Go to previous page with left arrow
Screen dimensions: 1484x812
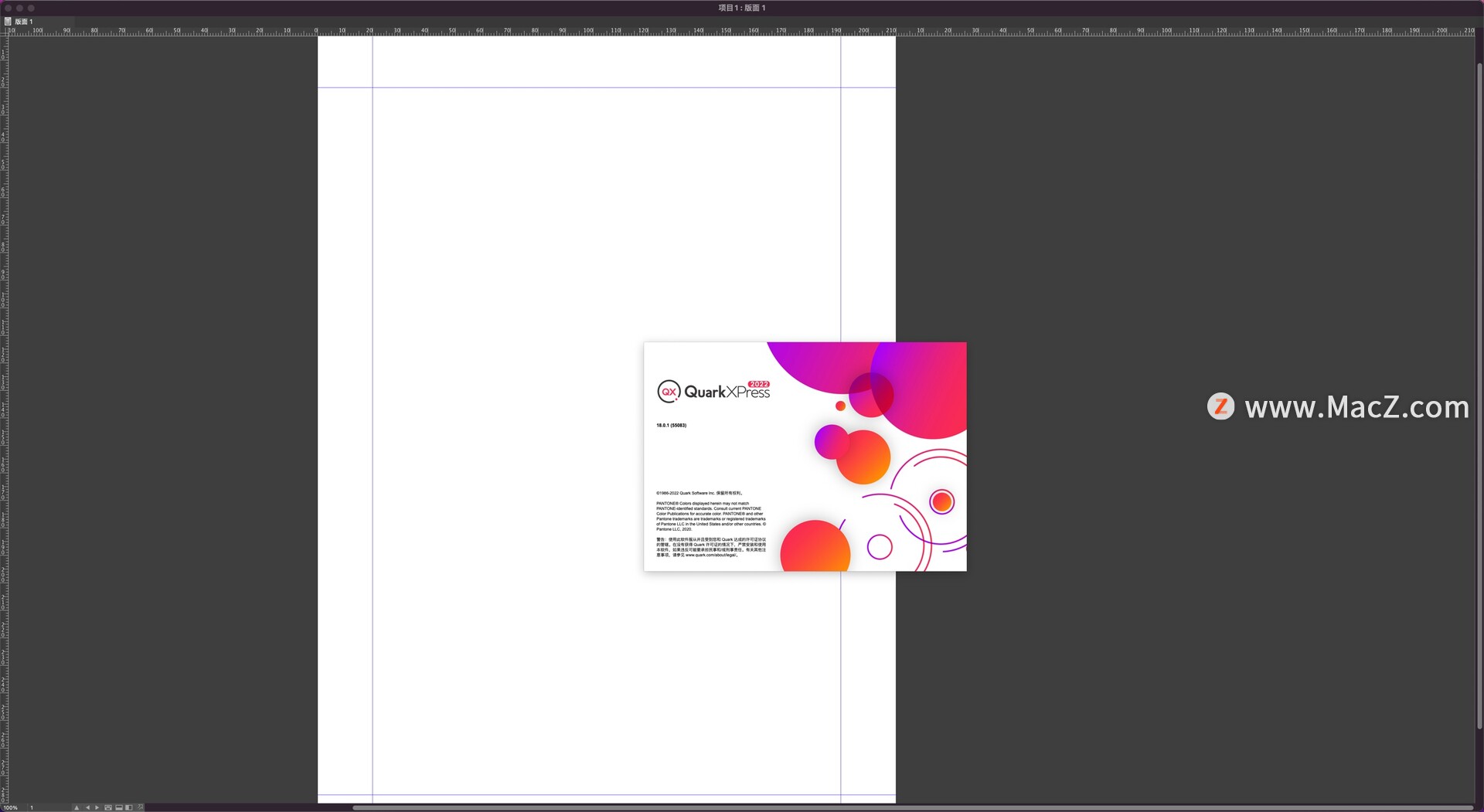tap(87, 807)
